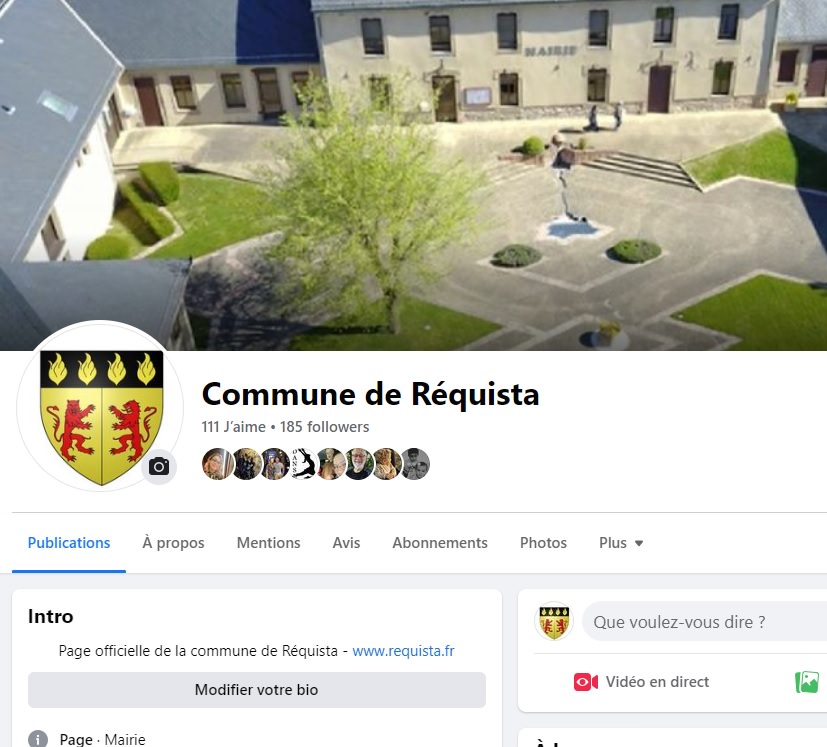Go to the Photos tab
The image size is (827, 747).
[x=543, y=543]
